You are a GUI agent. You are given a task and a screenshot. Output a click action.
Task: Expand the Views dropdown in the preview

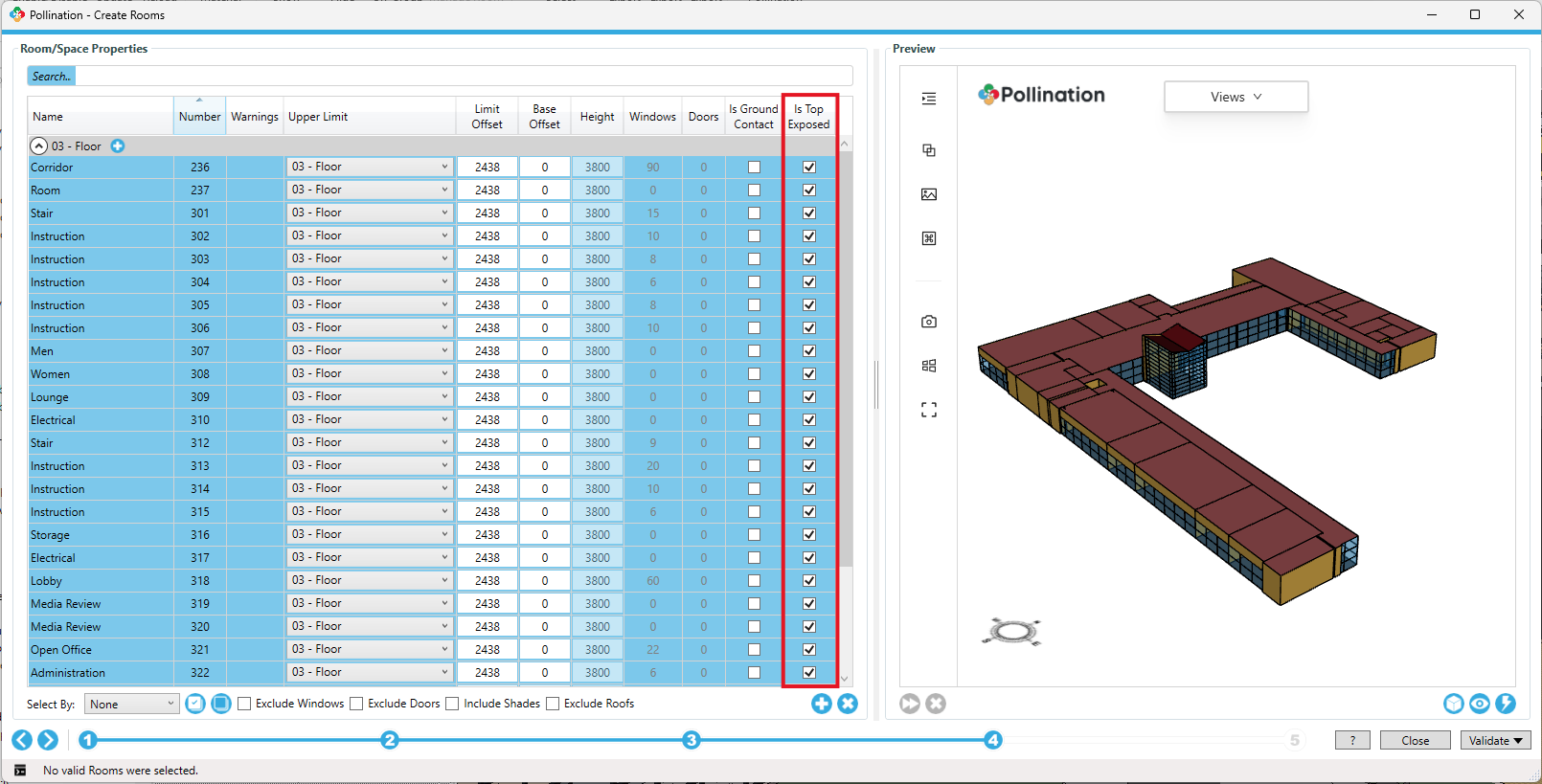click(x=1236, y=97)
